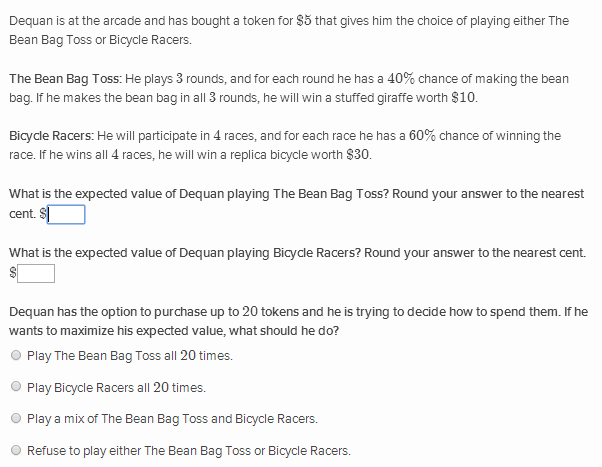The image size is (602, 467).
Task: Choose the Play Bicycle Racers all 20 times radio
Action: coord(16,386)
